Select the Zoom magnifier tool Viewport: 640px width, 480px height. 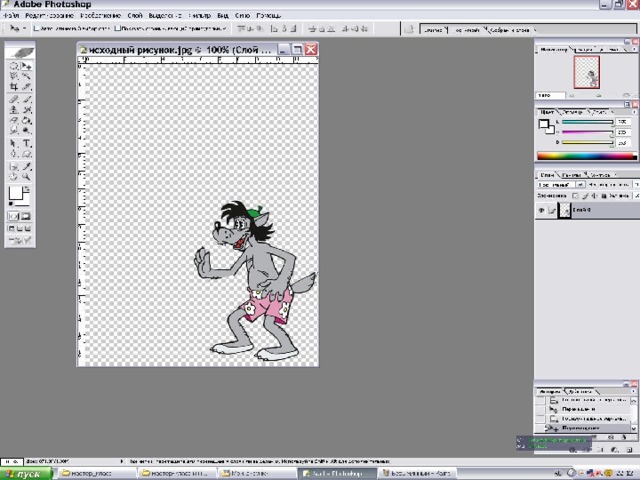point(27,177)
